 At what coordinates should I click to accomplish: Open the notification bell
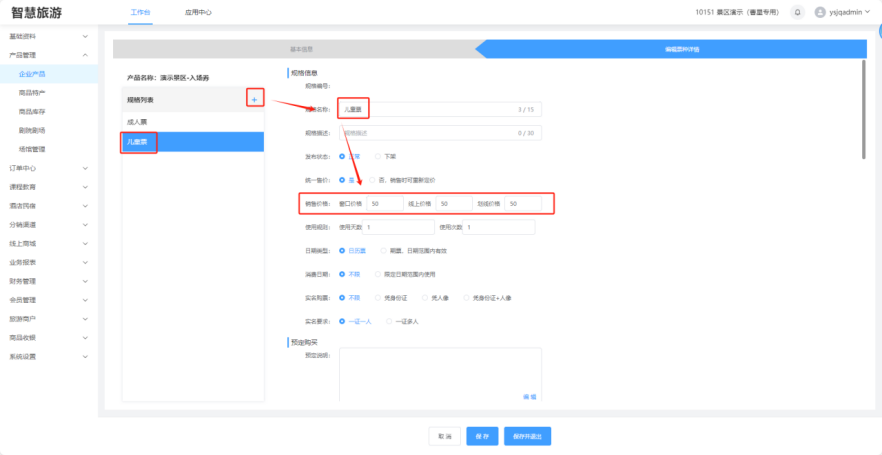pos(797,12)
